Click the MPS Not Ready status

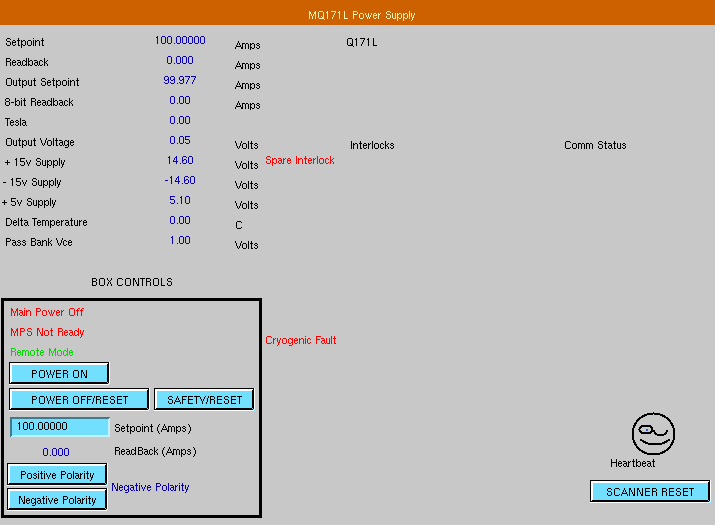47,333
